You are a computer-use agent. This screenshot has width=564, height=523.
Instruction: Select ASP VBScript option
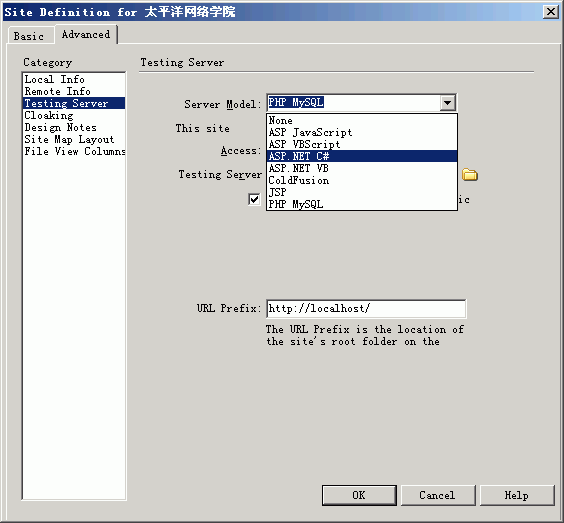(362, 144)
